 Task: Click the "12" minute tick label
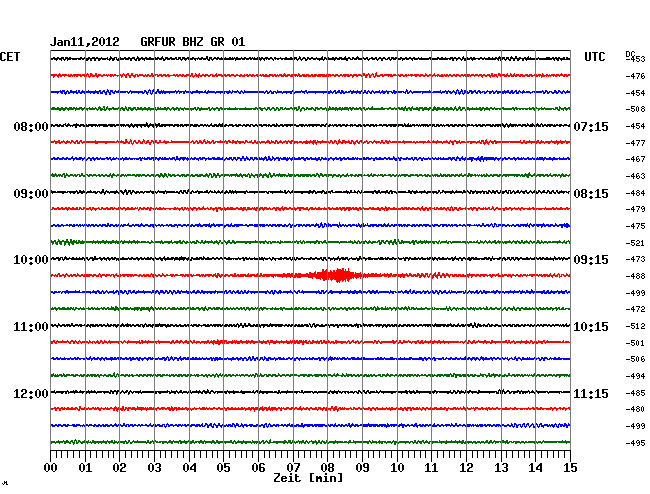click(466, 468)
